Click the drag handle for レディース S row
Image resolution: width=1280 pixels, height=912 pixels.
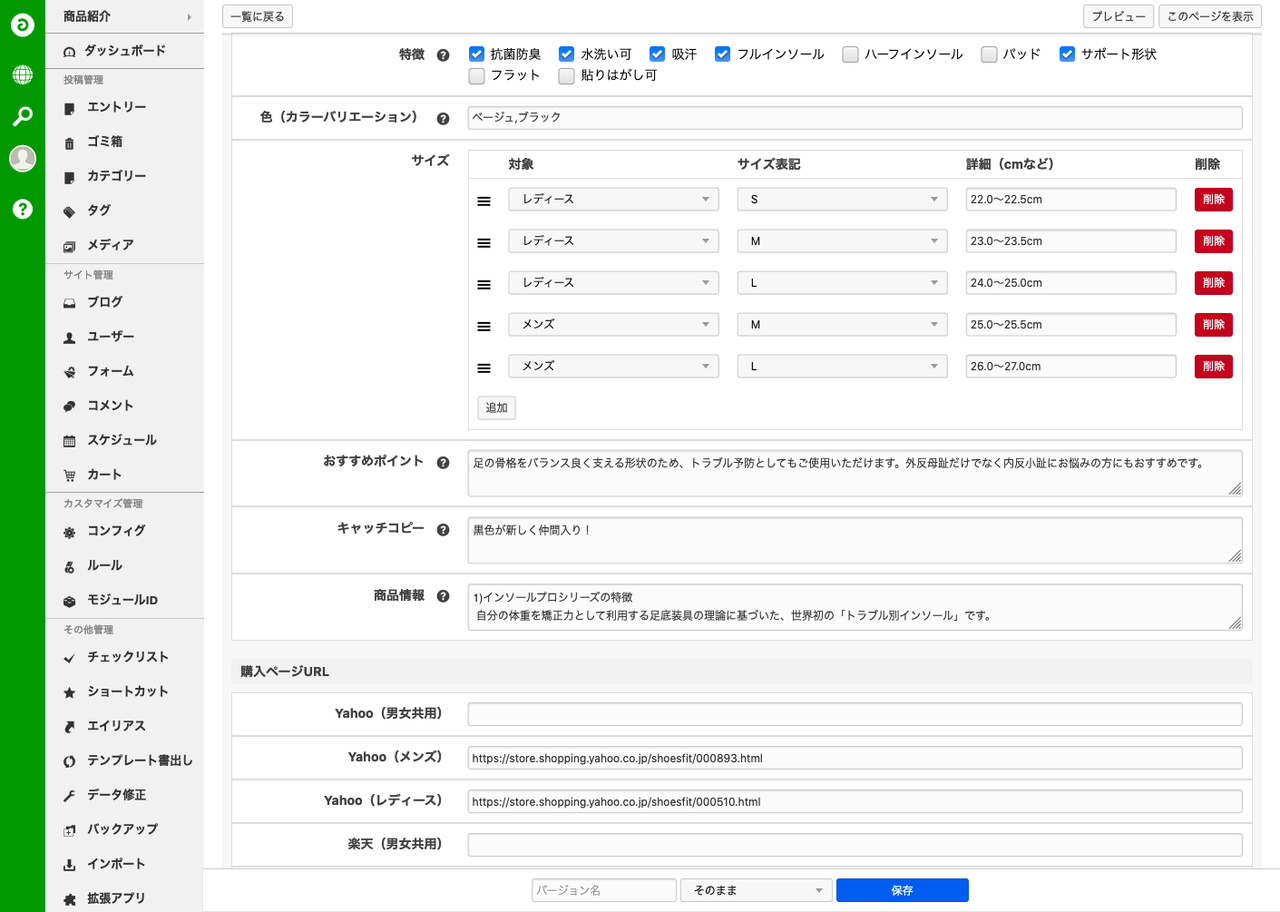484,200
